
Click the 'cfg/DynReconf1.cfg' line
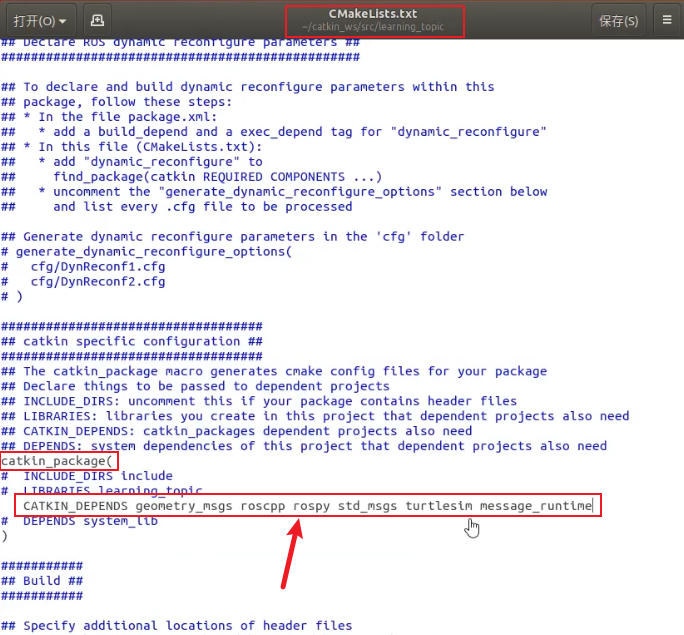pos(83,266)
